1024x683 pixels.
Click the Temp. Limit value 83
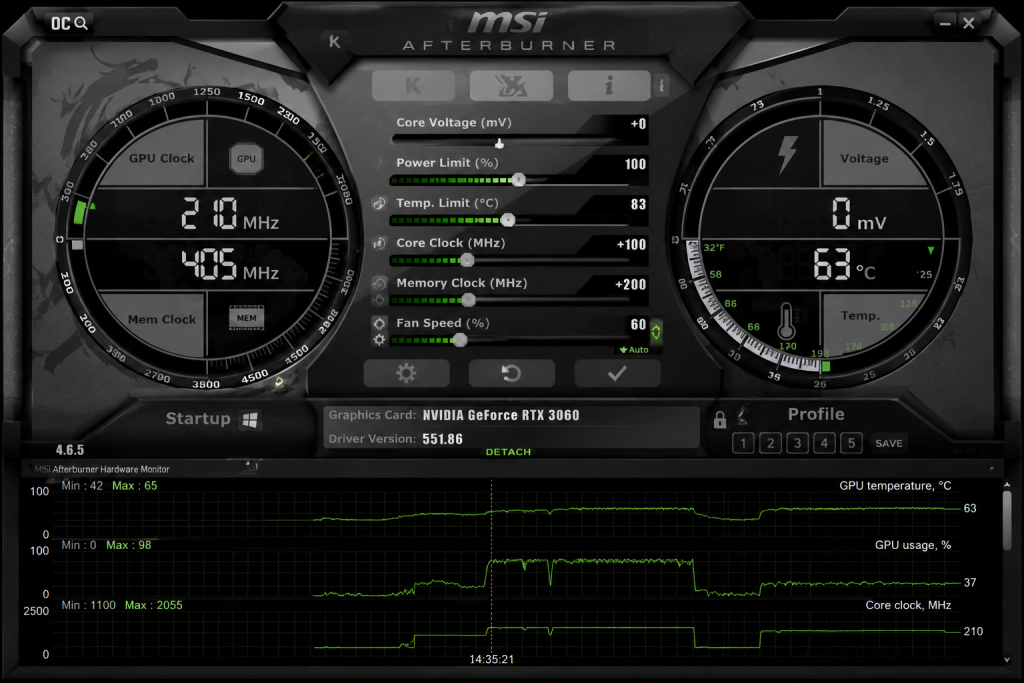coord(639,204)
